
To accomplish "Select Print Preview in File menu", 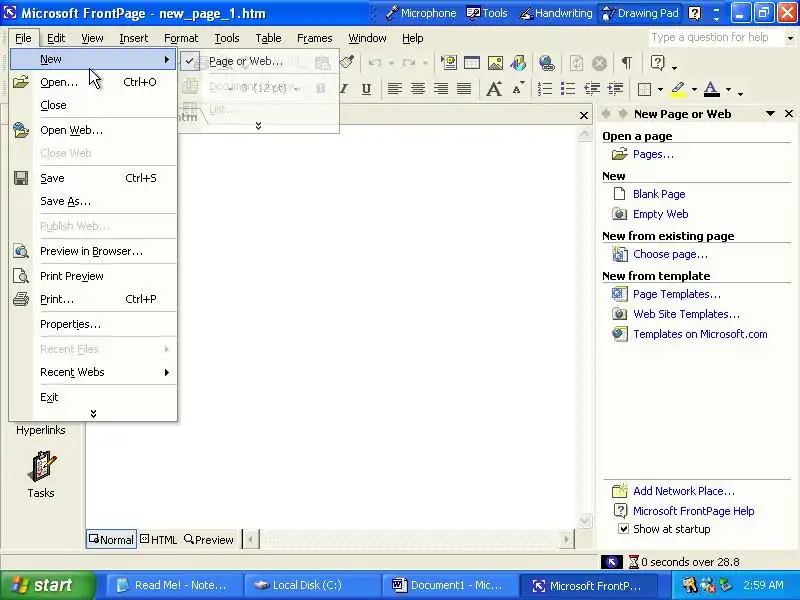I will (x=93, y=276).
